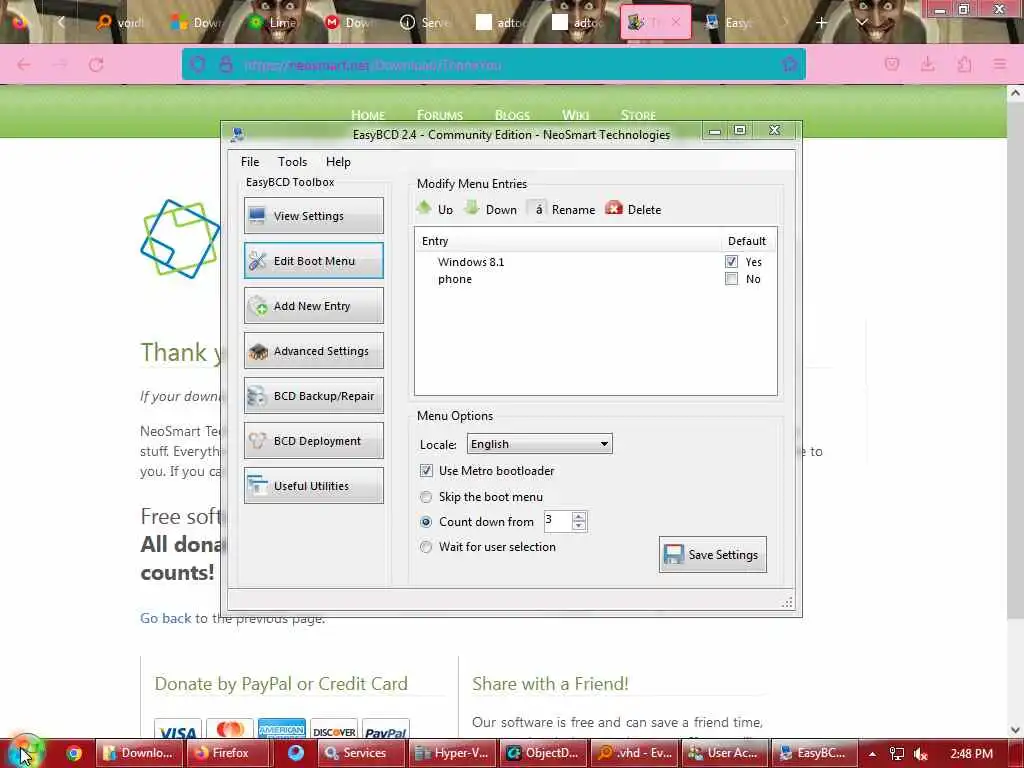Open Blogs link on NeoSmart website
The image size is (1024, 768).
coord(512,116)
